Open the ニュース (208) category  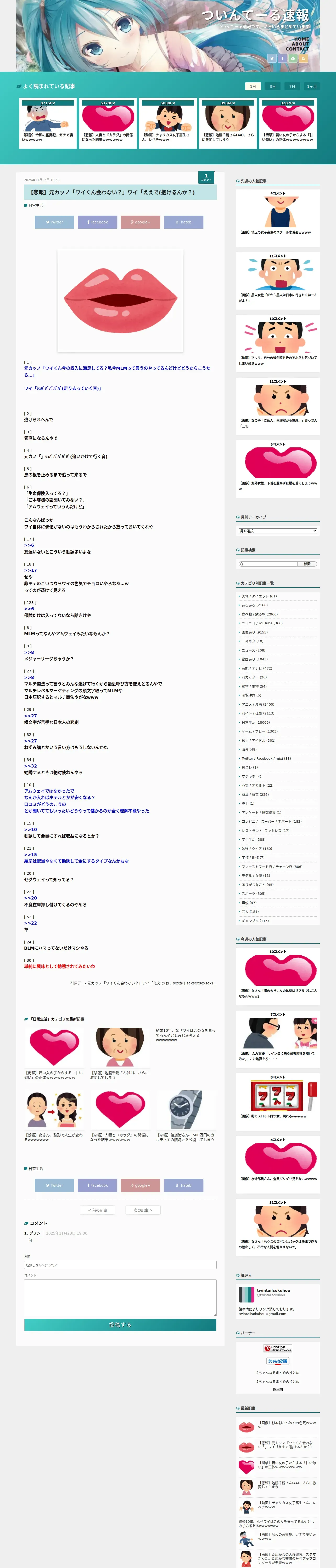point(254,650)
